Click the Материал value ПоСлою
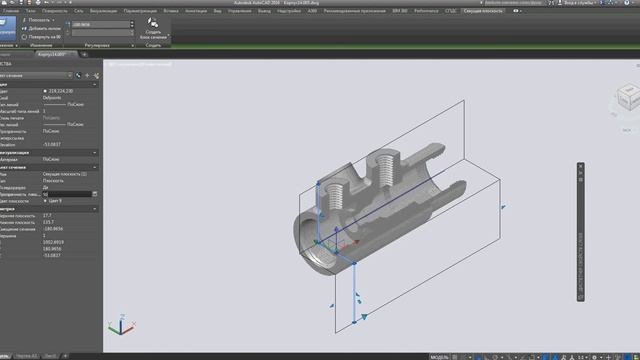This screenshot has width=640, height=360. coord(51,160)
